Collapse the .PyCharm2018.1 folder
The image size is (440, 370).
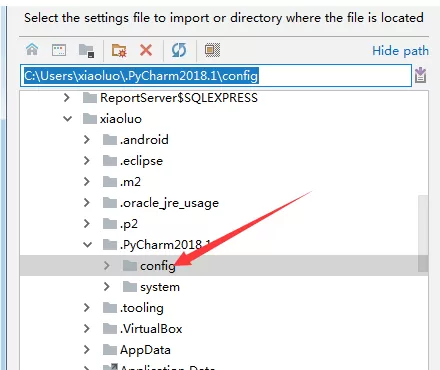point(88,245)
